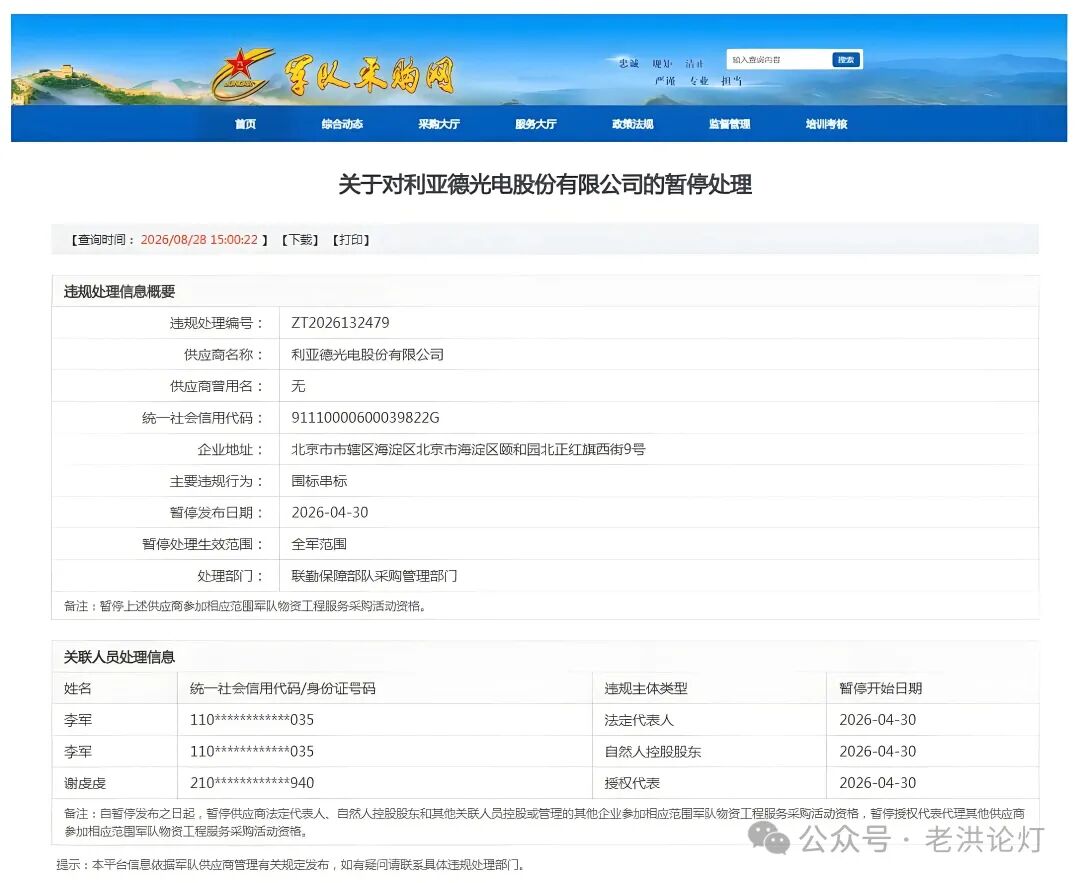Click the 暂停发布日期 value 2026-04-30
The width and height of the screenshot is (1080, 883).
point(330,512)
